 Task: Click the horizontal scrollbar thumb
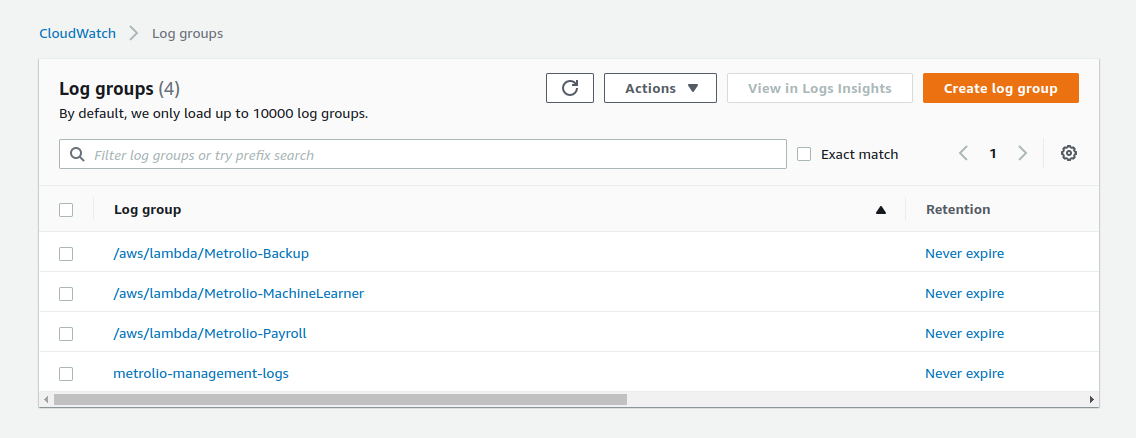point(340,400)
